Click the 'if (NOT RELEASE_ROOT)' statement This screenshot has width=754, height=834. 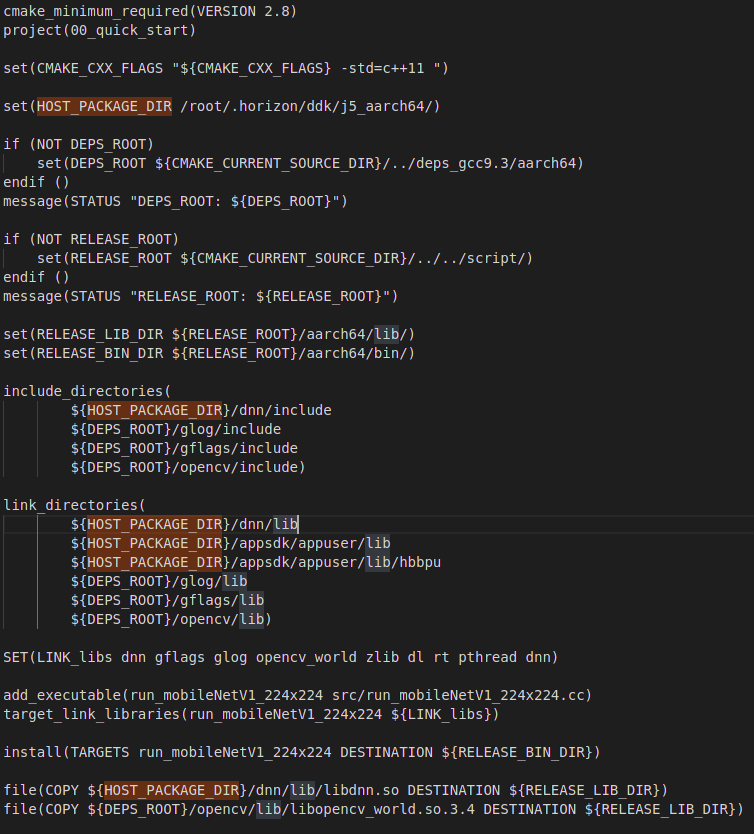(x=91, y=239)
